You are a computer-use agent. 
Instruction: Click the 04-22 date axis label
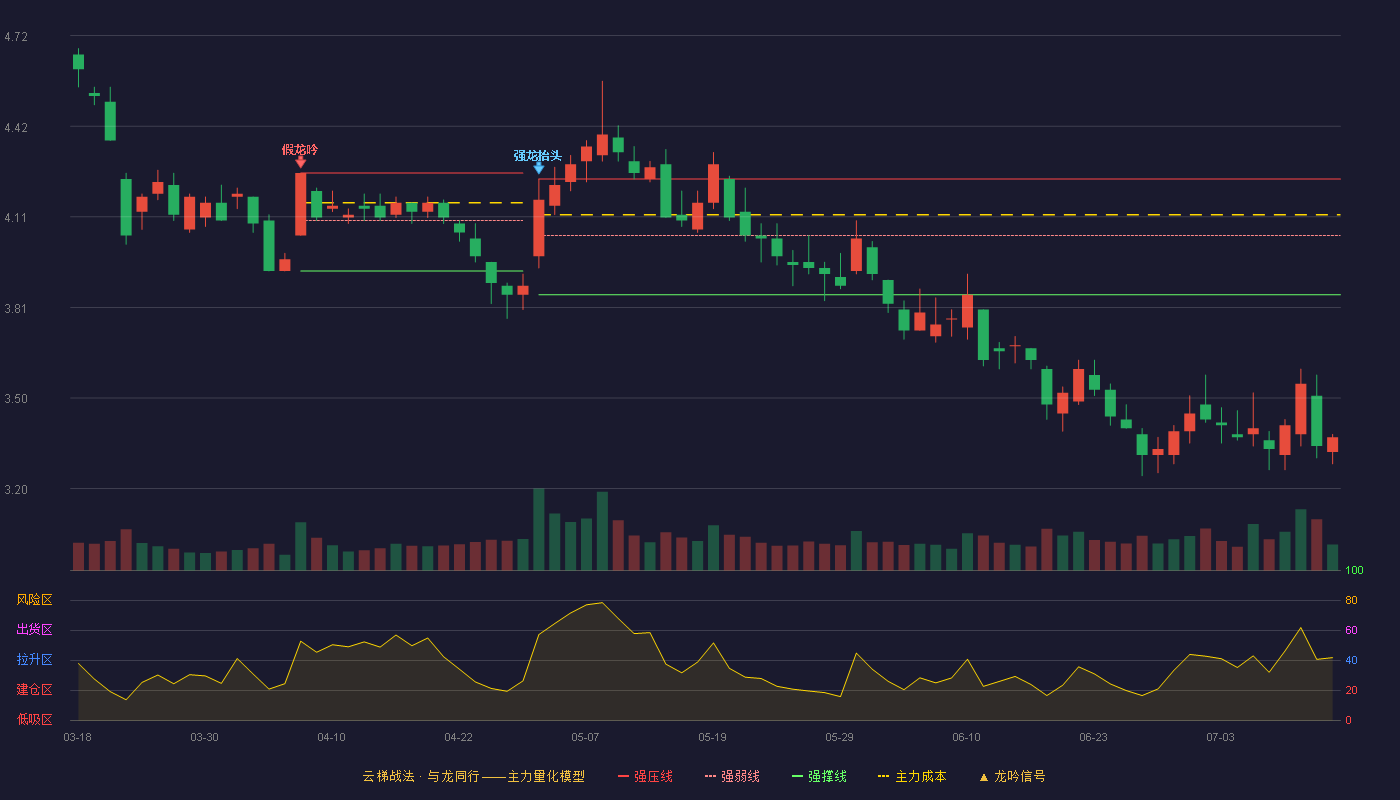pyautogui.click(x=458, y=737)
